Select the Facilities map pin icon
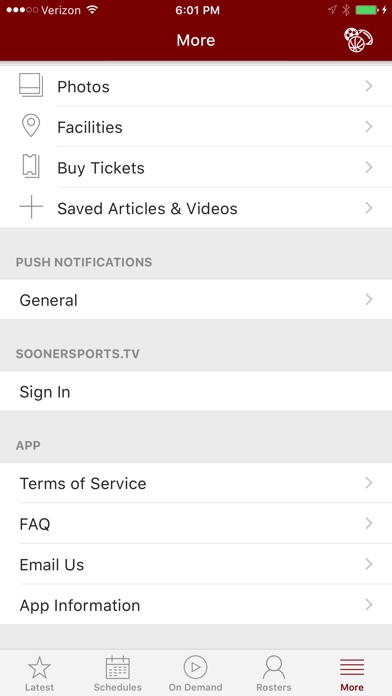 31,126
